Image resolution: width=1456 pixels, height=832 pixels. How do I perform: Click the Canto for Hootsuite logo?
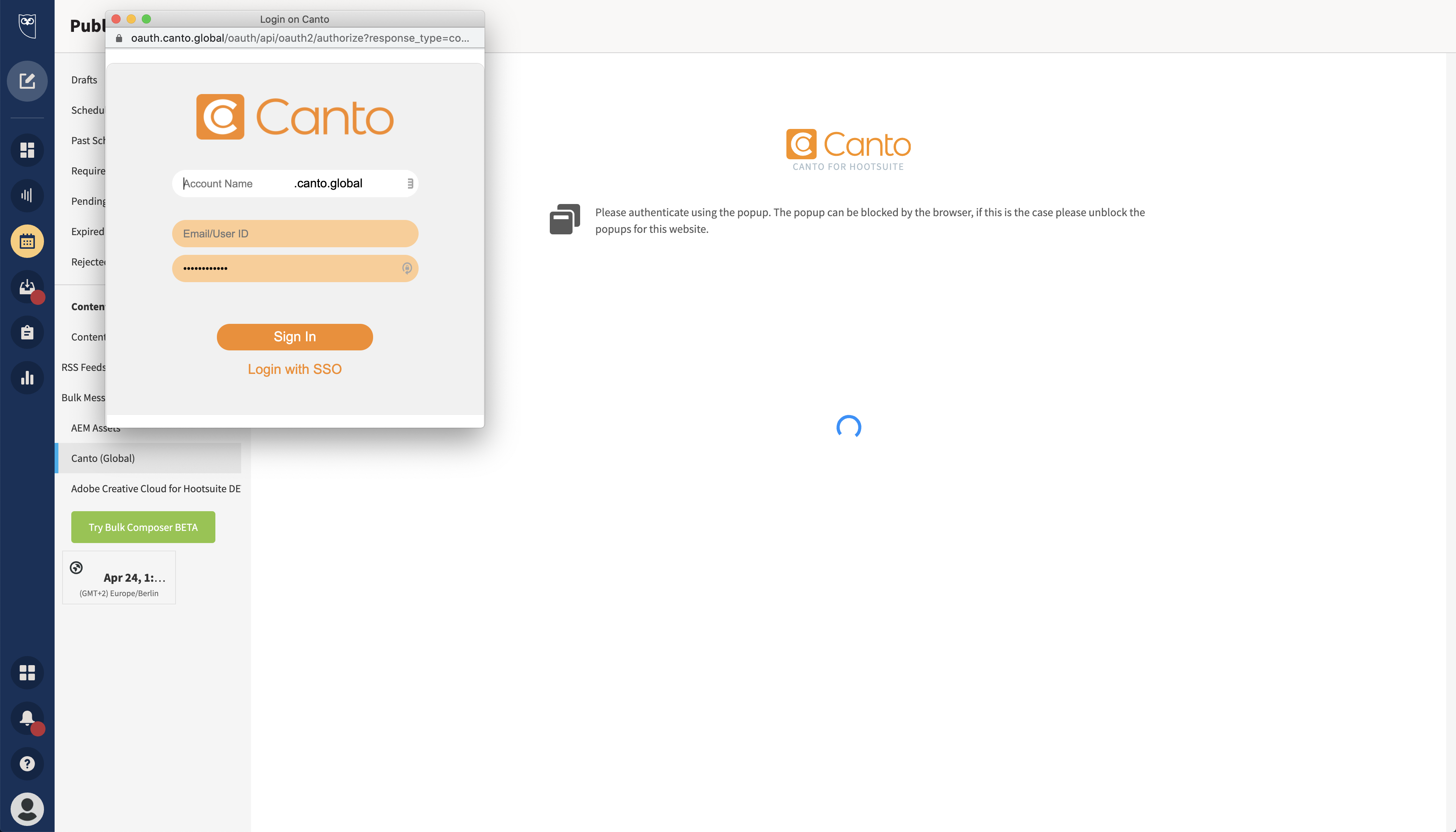848,150
